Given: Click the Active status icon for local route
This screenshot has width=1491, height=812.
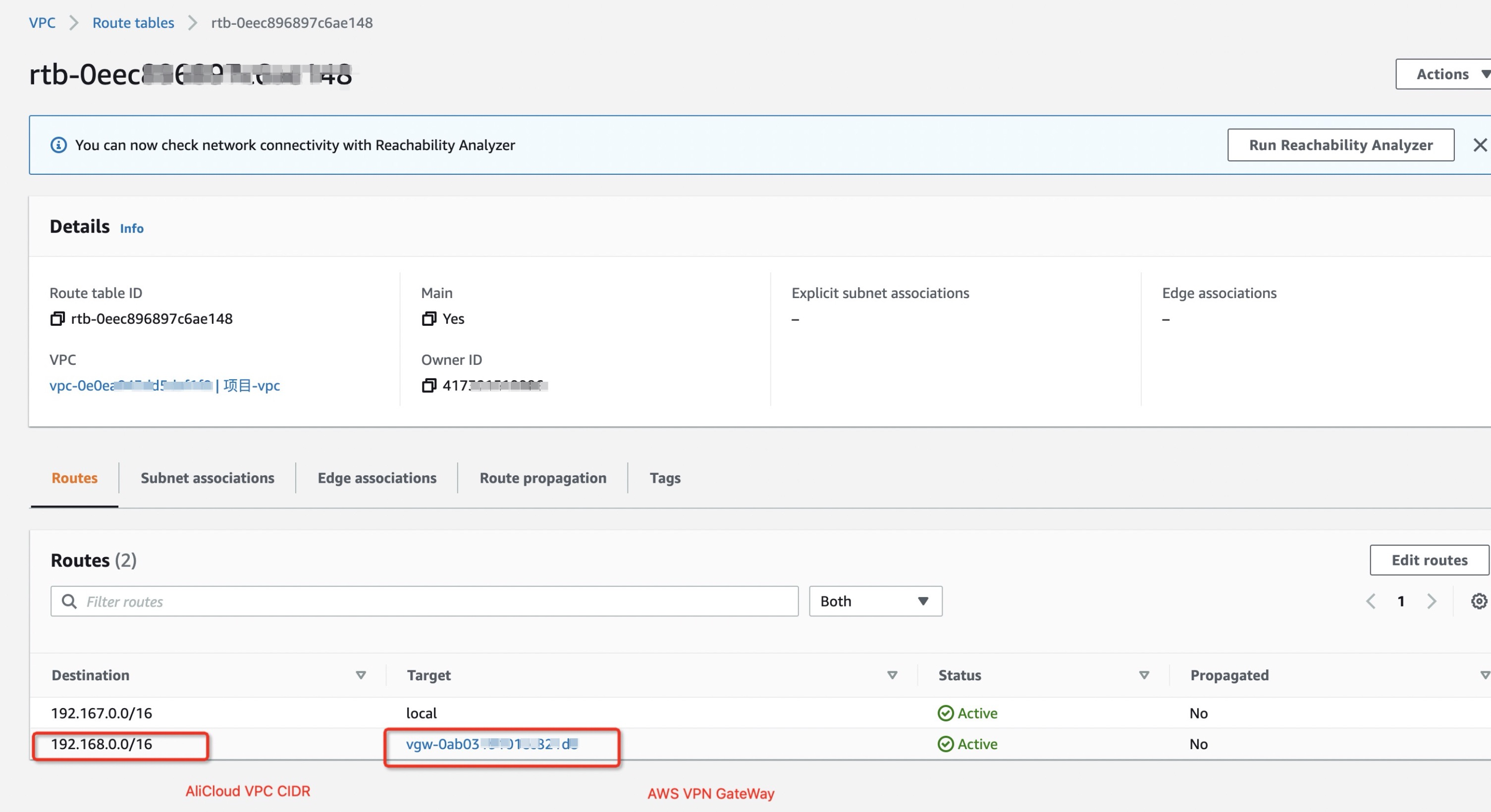Looking at the screenshot, I should click(x=945, y=713).
